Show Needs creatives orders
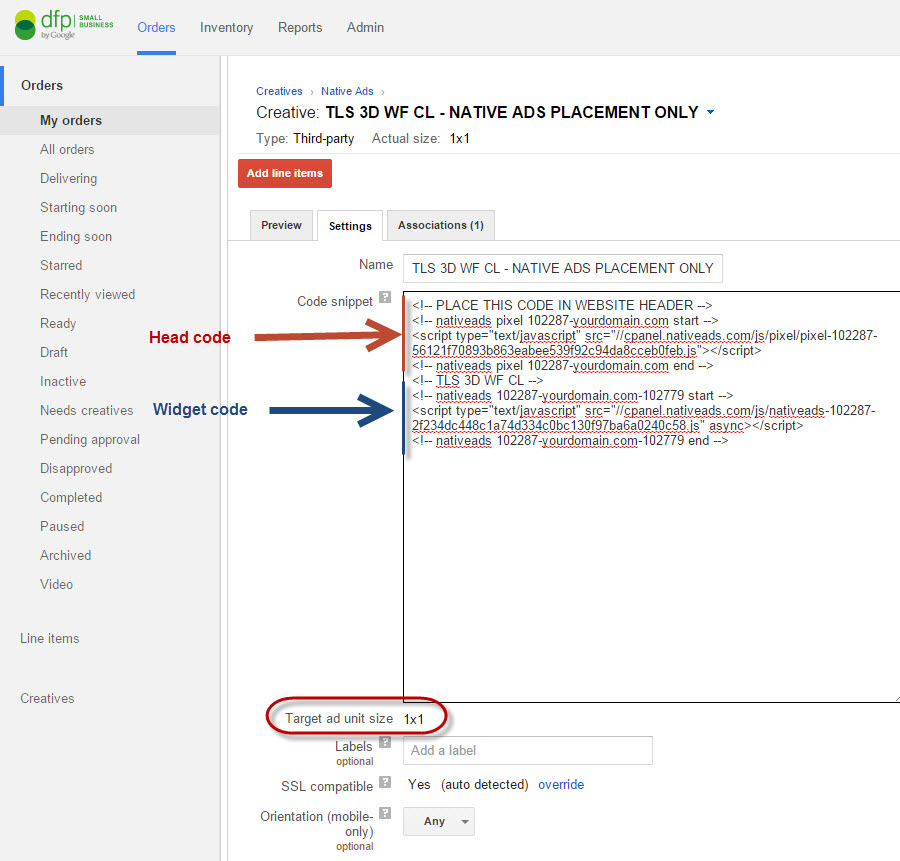 click(x=87, y=410)
